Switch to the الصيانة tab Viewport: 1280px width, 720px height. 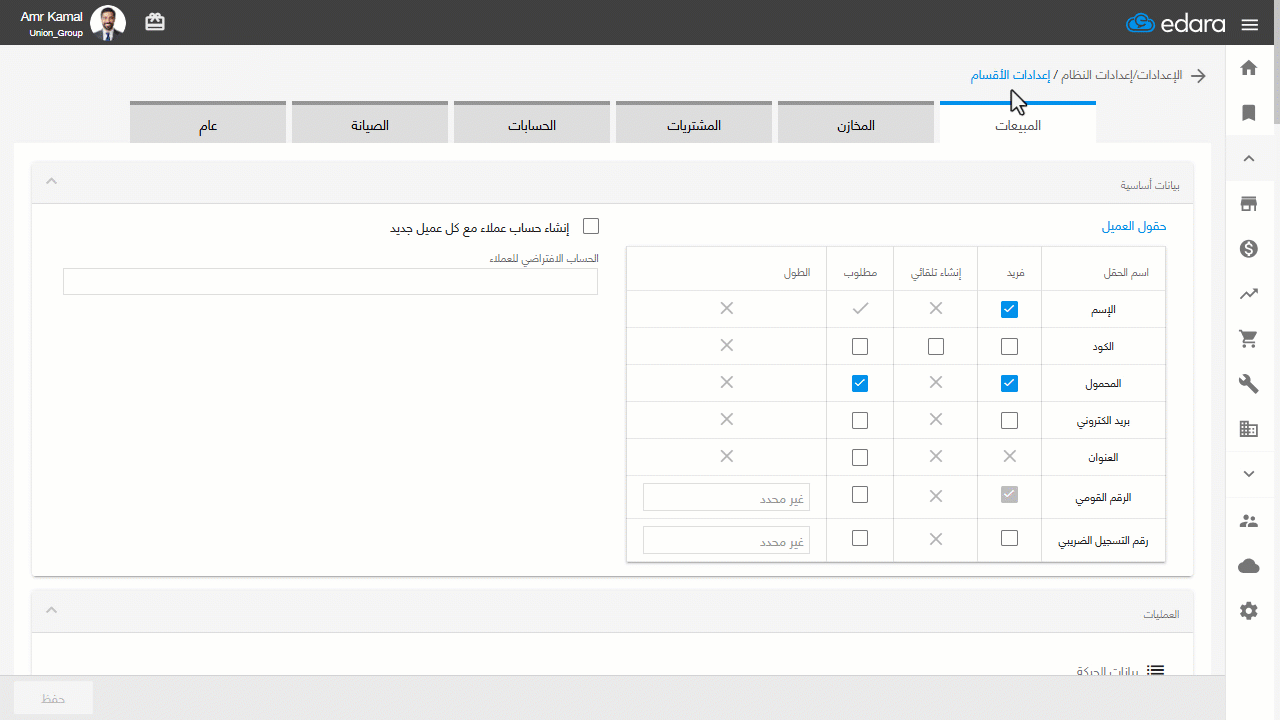(370, 124)
